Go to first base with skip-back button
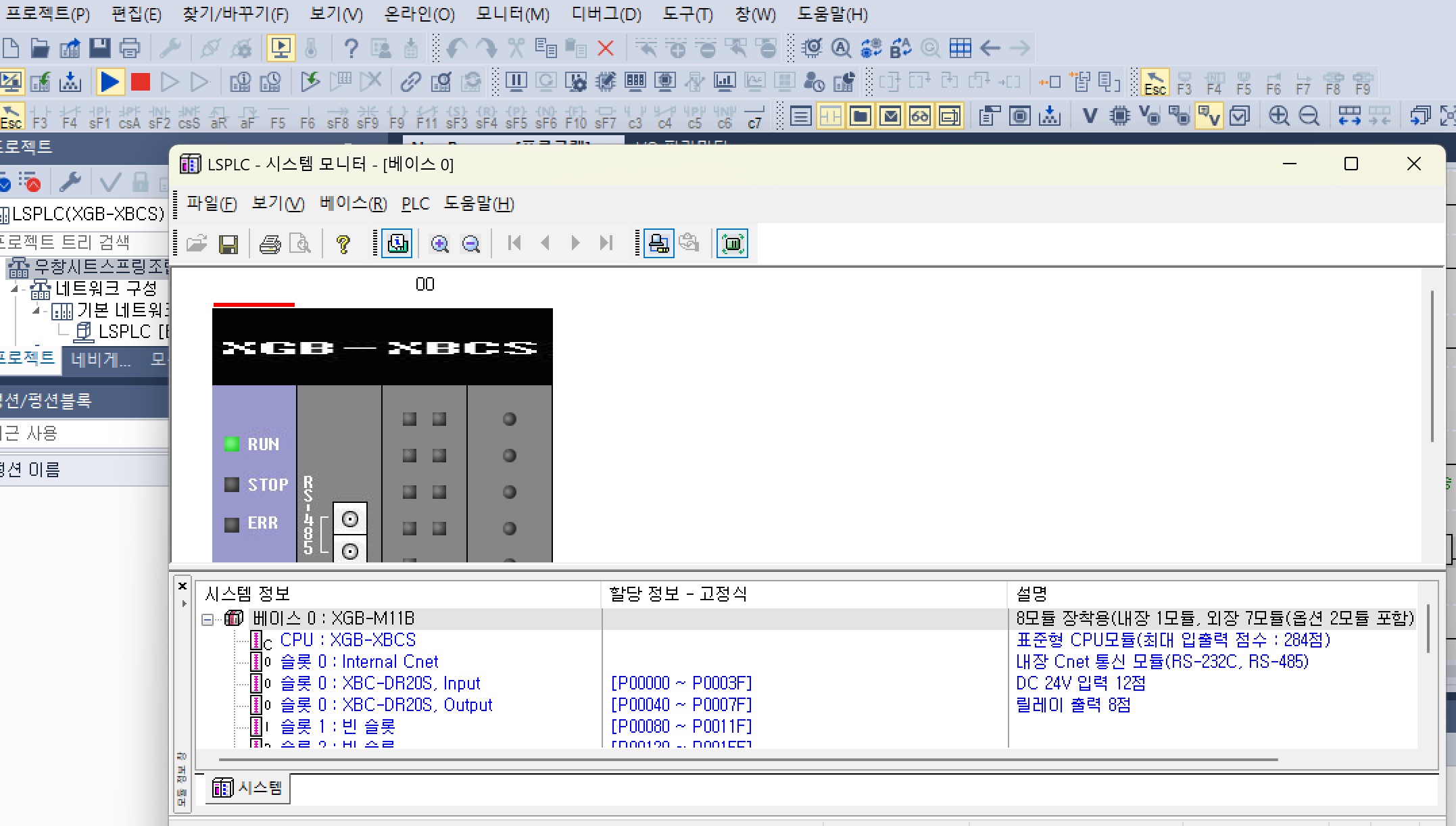Image resolution: width=1456 pixels, height=826 pixels. point(514,243)
